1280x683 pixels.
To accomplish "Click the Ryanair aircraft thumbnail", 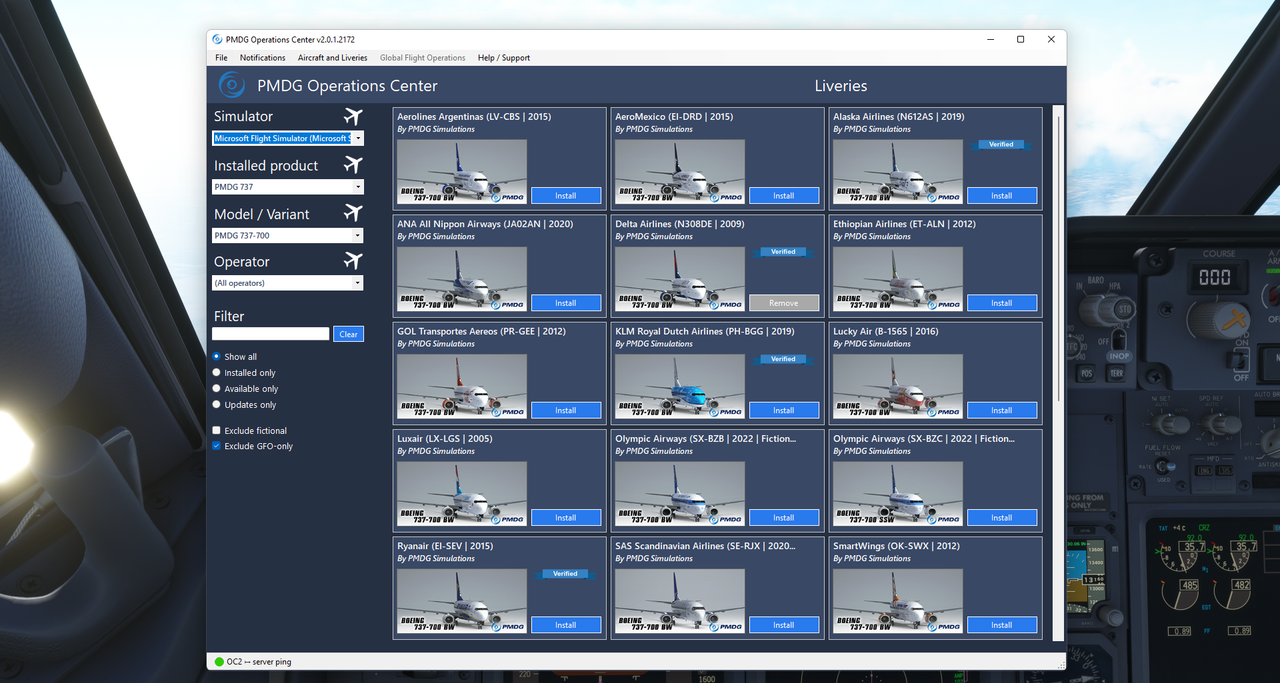I will (462, 601).
